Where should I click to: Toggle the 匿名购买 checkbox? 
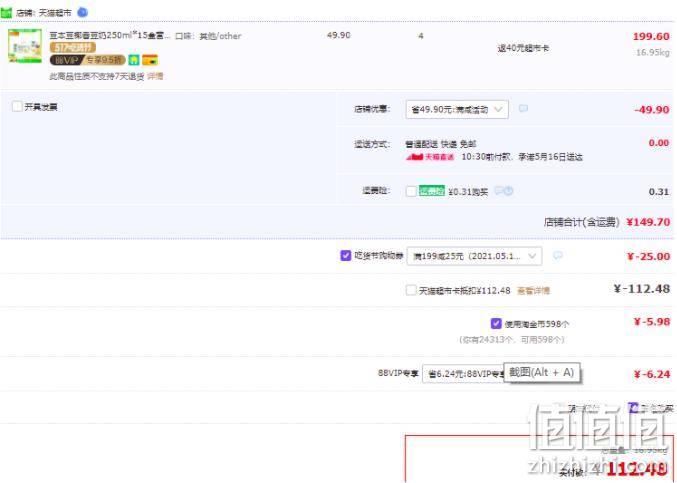tap(633, 407)
